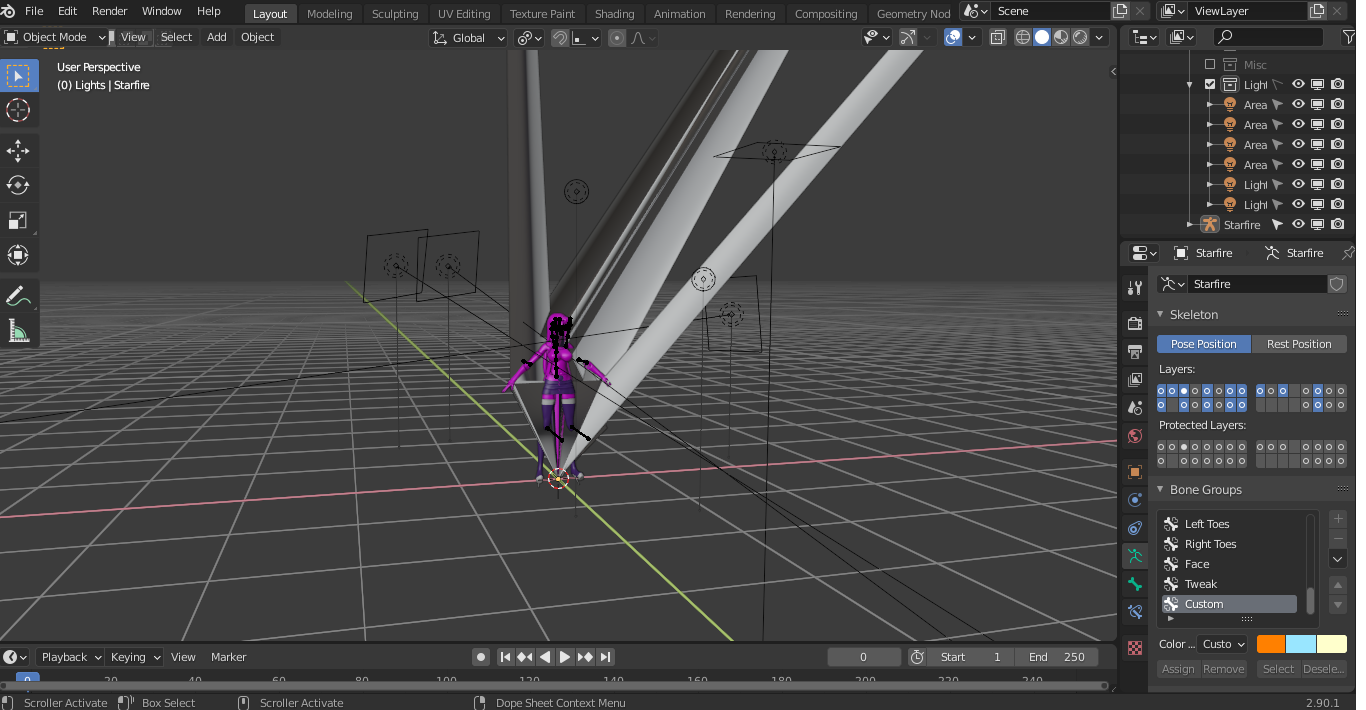Uncheck the Lights collection checkbox
The height and width of the screenshot is (710, 1366).
coord(1210,85)
